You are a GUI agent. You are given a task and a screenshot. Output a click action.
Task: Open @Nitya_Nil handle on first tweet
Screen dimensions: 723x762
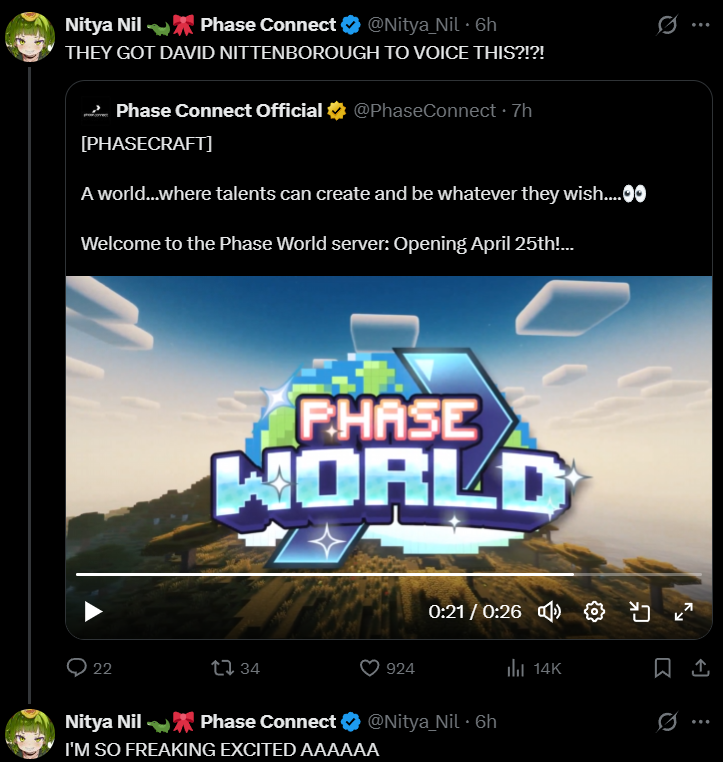pos(413,25)
